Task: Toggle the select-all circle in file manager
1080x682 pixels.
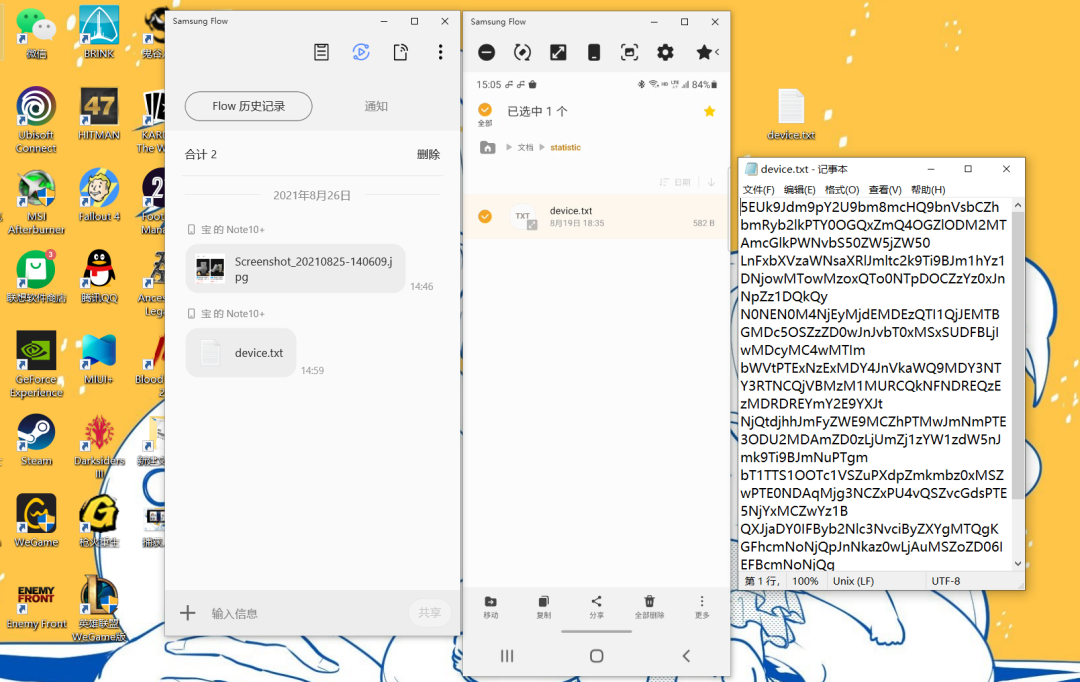Action: coord(485,110)
